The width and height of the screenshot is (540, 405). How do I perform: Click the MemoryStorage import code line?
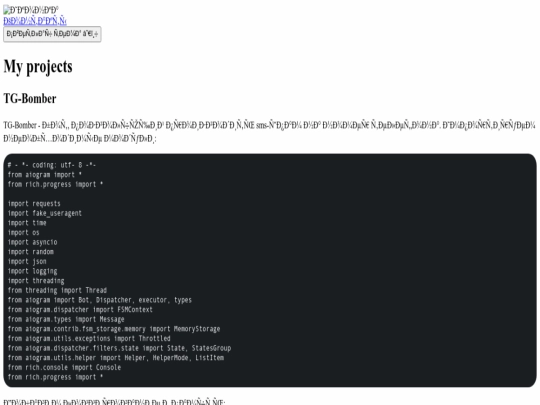[114, 329]
